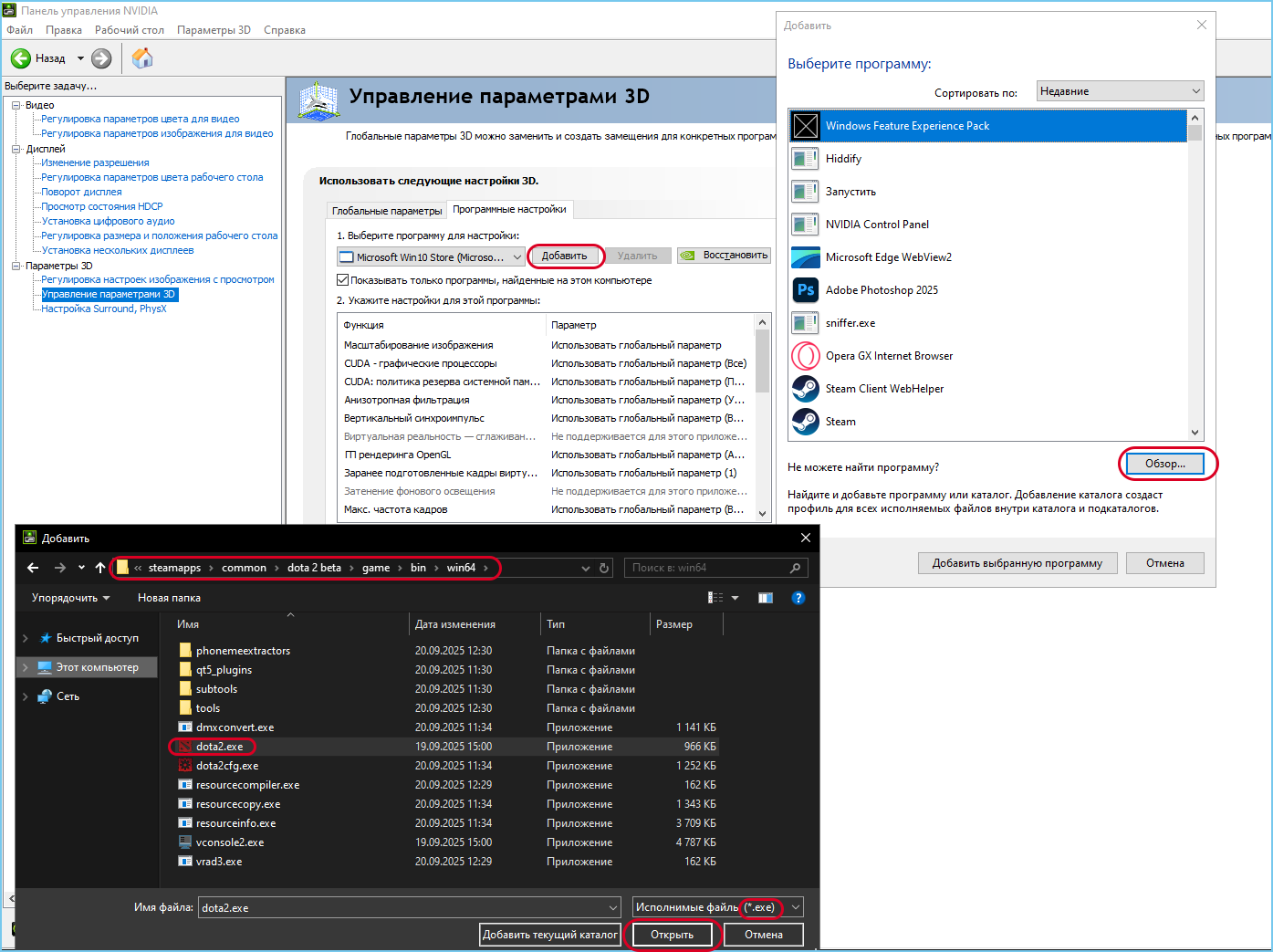1273x952 pixels.
Task: Toggle 'Показывать только программы' checkbox
Action: [x=343, y=280]
